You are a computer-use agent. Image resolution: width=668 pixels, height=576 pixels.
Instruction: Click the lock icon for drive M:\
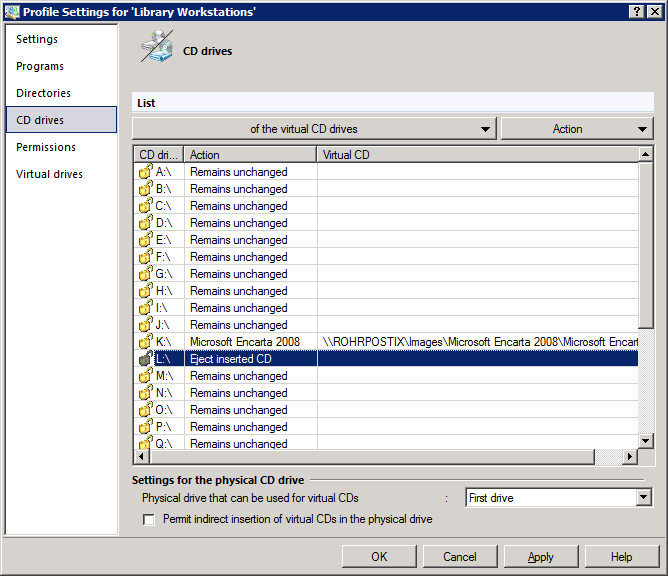145,376
